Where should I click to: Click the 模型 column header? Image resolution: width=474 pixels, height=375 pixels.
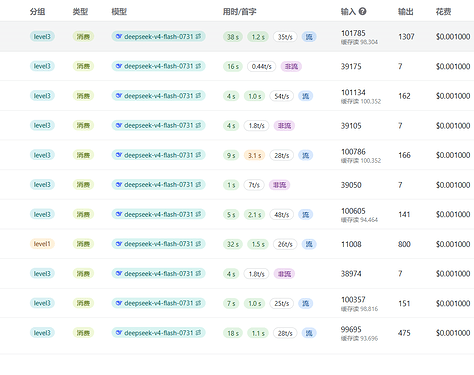click(x=119, y=12)
